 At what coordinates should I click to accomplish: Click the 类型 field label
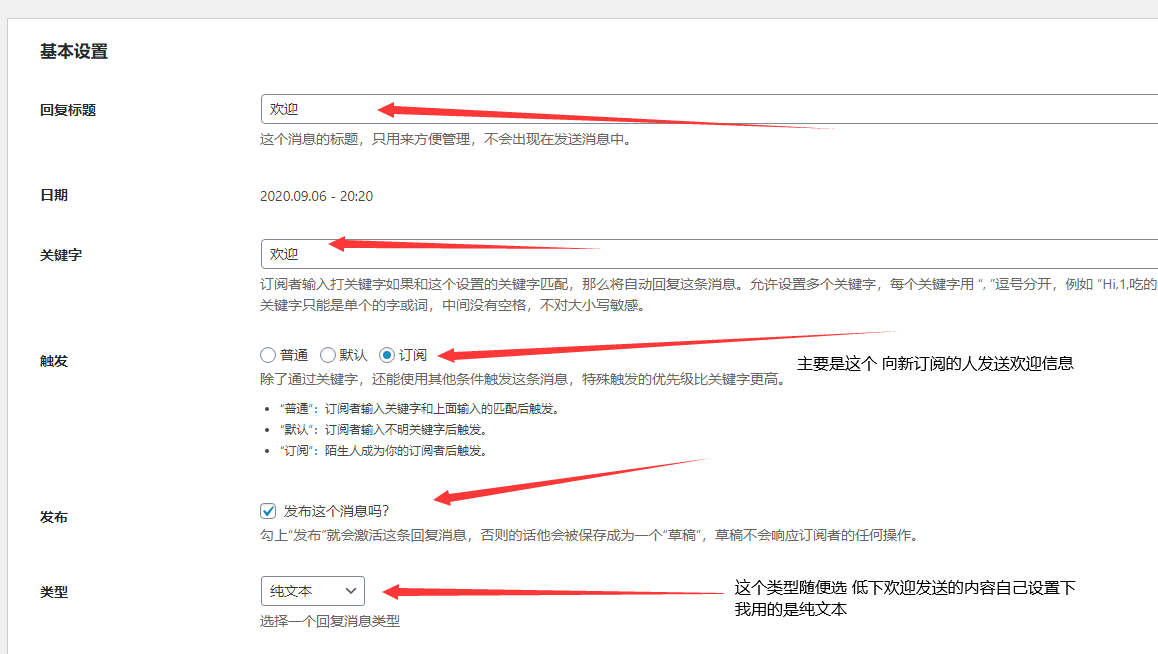click(x=54, y=592)
